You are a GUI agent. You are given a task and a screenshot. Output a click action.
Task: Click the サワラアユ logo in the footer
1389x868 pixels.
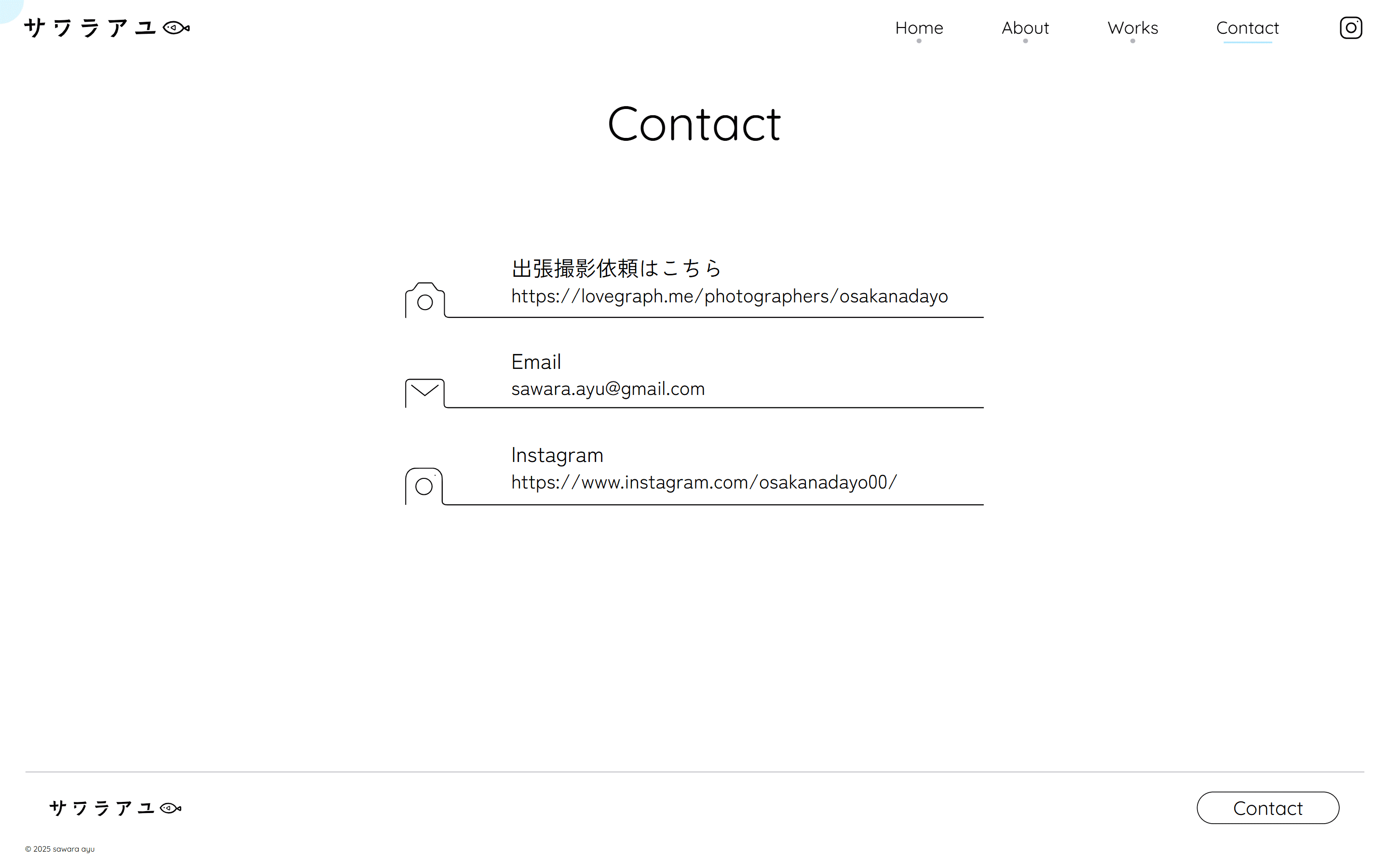point(102,807)
